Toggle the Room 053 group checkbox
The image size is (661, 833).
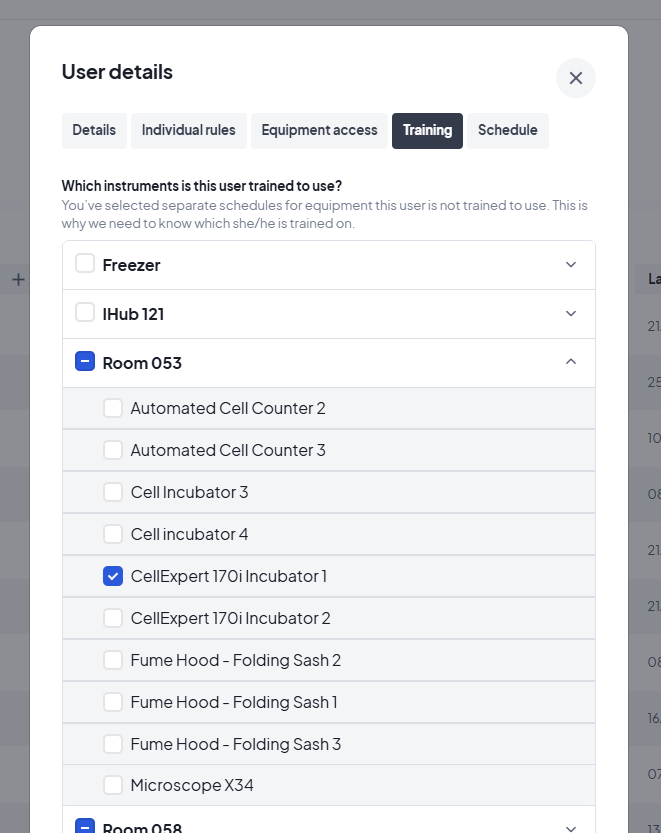85,362
